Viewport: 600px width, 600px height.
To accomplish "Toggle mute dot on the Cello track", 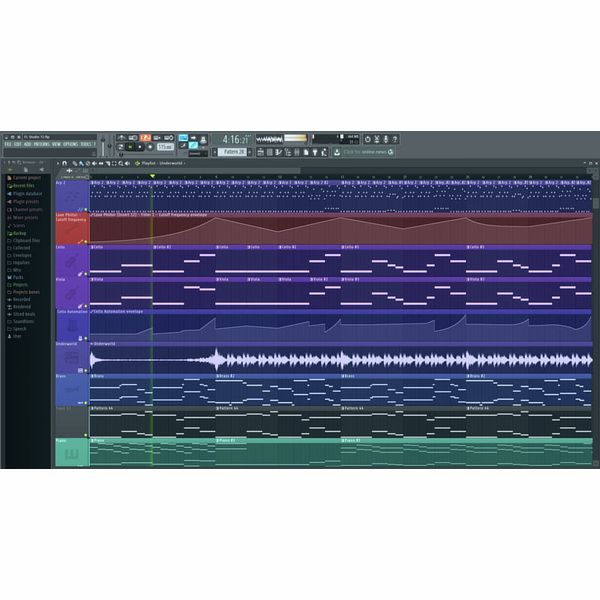I will click(86, 273).
